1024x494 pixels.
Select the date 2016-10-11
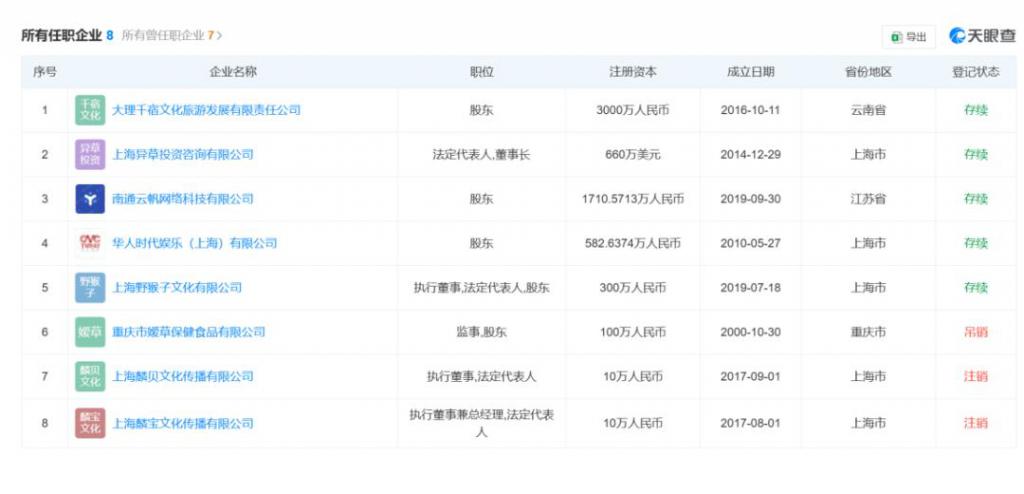(750, 110)
